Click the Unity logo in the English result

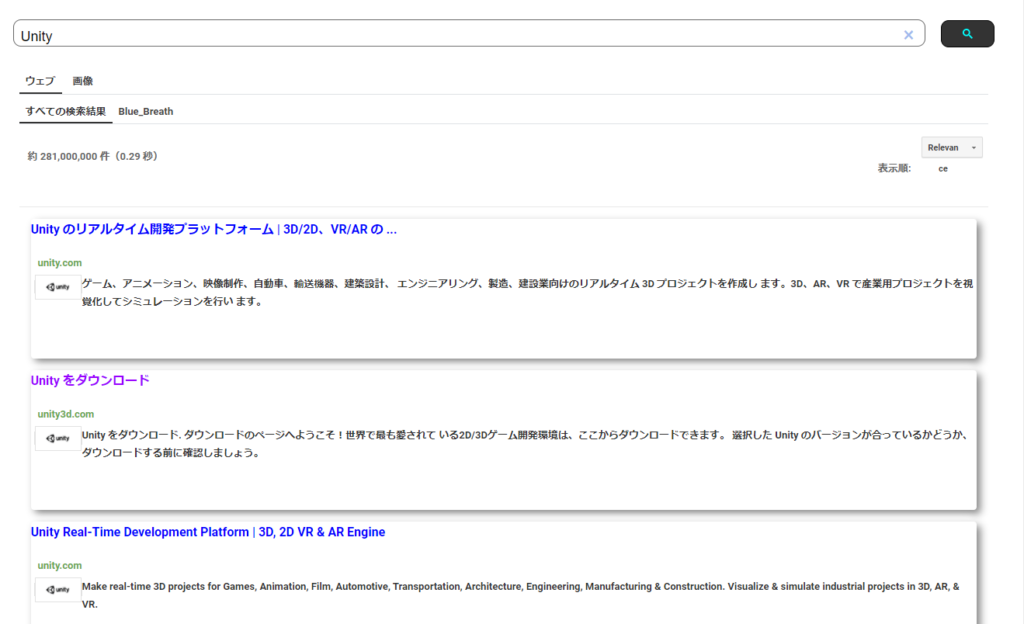click(58, 590)
